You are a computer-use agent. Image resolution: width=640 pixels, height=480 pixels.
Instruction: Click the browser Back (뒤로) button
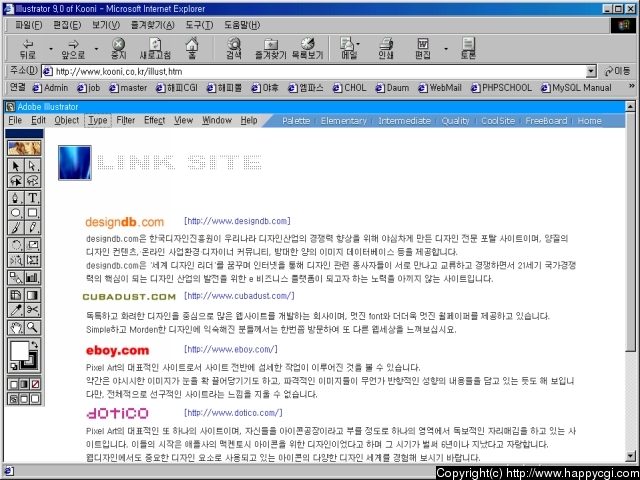pyautogui.click(x=28, y=49)
